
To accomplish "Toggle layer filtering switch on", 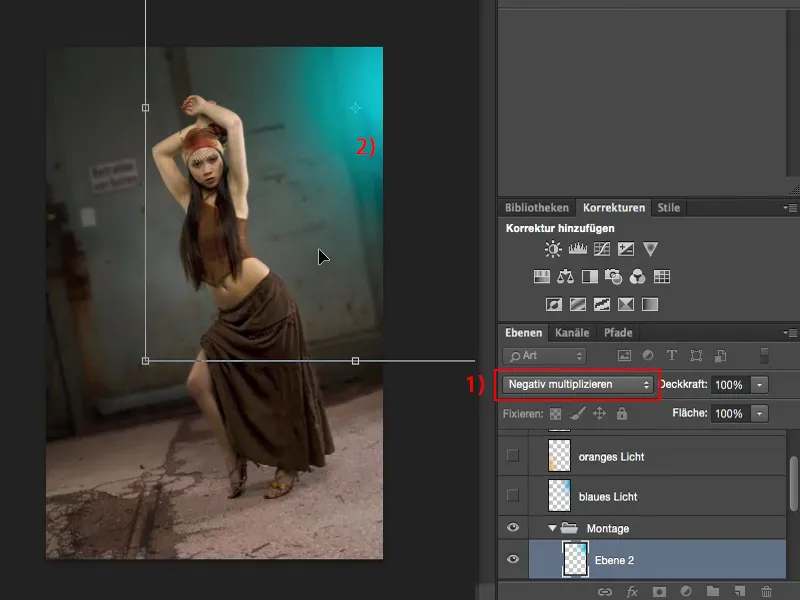I will (764, 356).
